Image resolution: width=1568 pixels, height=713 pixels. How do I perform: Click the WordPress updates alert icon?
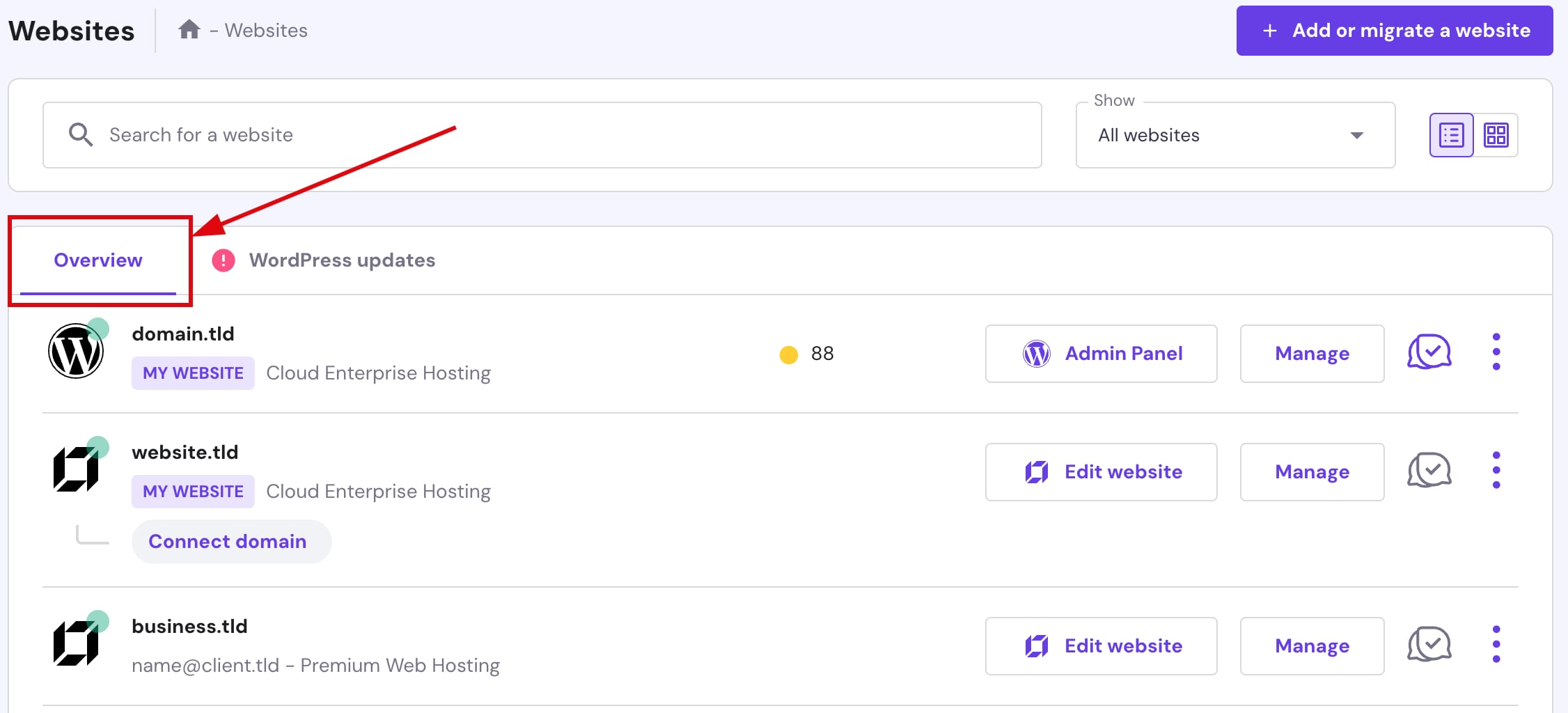(x=223, y=260)
